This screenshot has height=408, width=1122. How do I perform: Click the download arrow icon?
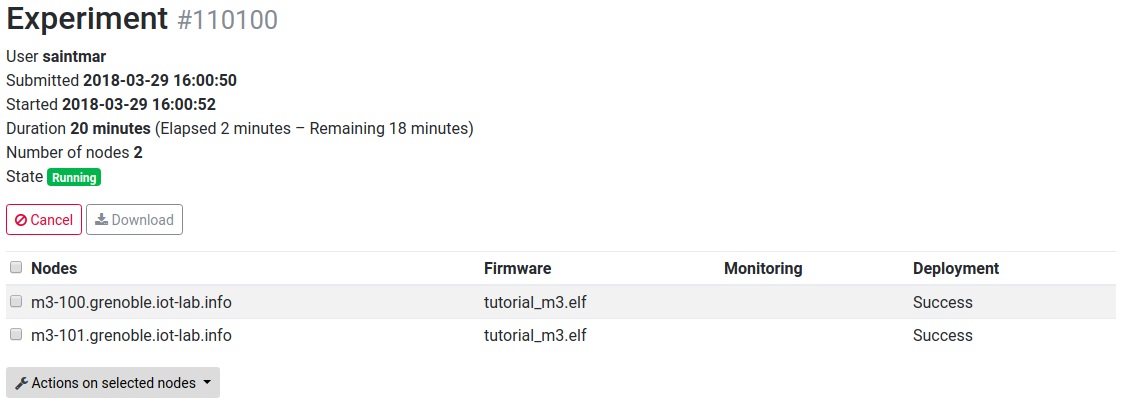pyautogui.click(x=102, y=220)
